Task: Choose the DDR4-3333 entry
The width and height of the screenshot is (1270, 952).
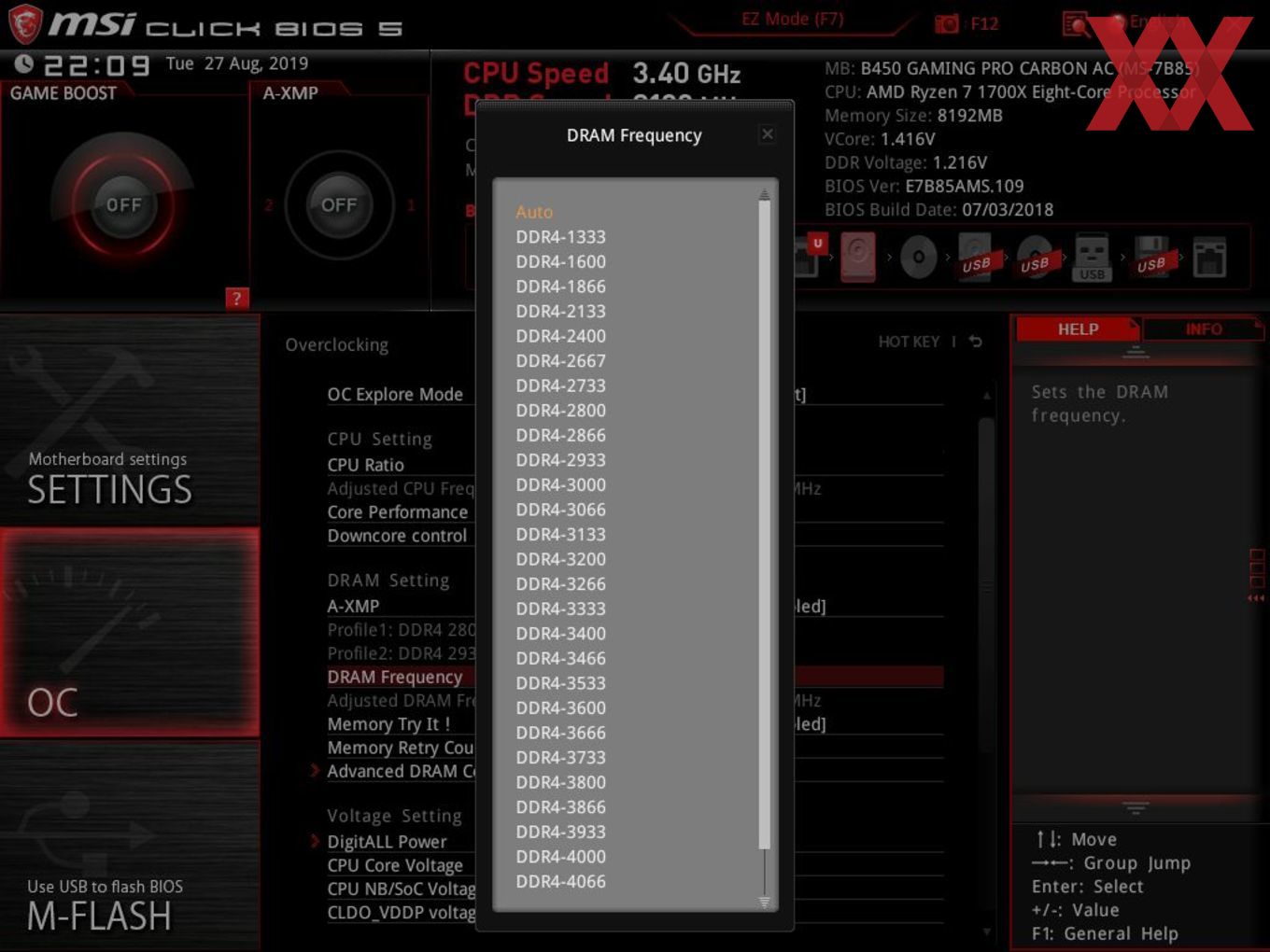Action: 560,609
